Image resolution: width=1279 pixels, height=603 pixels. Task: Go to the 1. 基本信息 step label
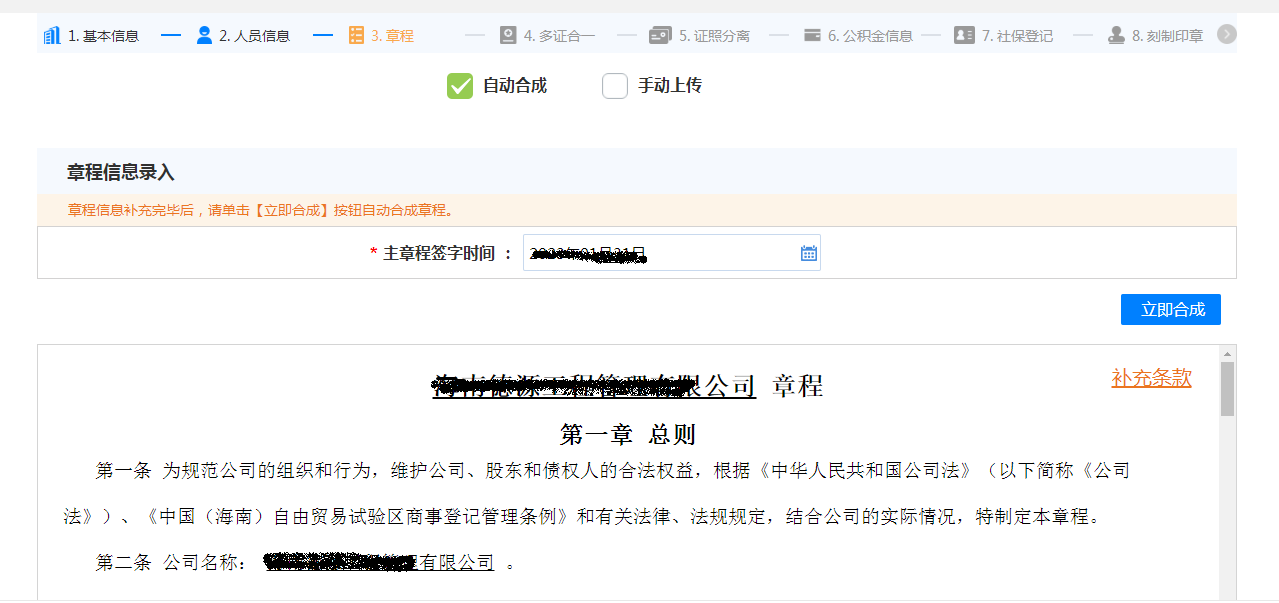(x=103, y=36)
